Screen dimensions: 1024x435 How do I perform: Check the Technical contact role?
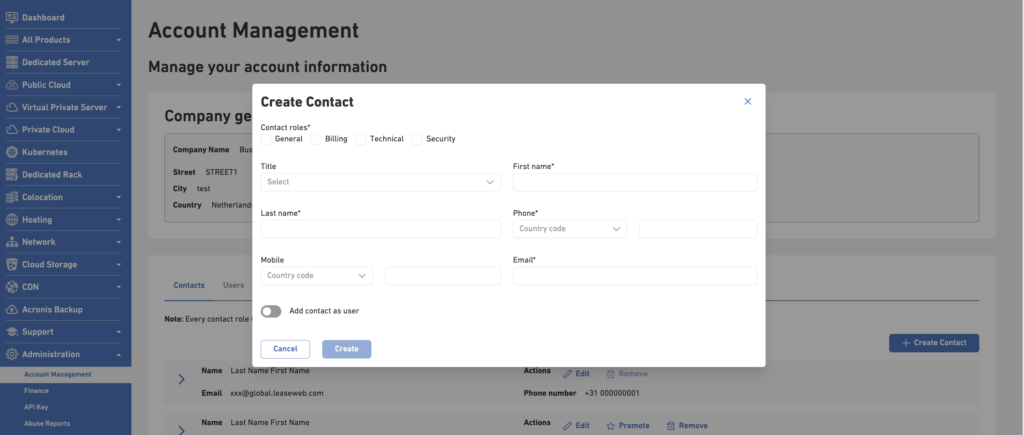point(360,139)
